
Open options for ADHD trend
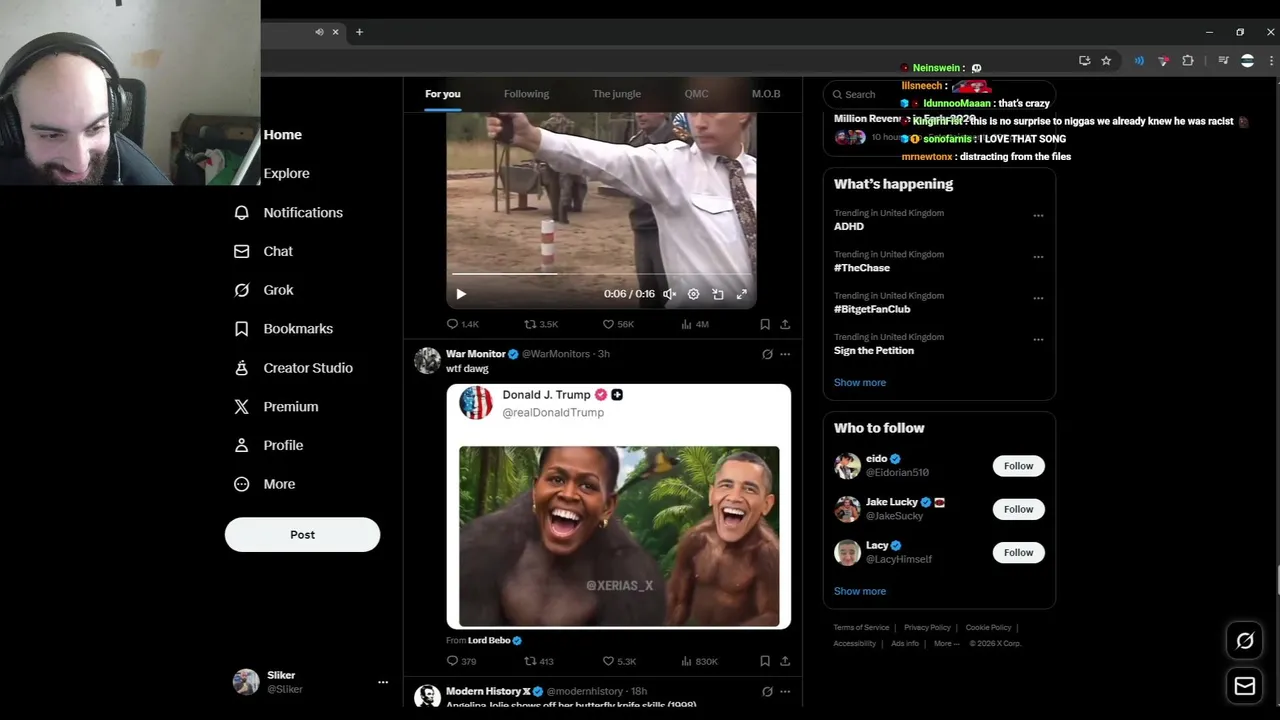(1038, 215)
